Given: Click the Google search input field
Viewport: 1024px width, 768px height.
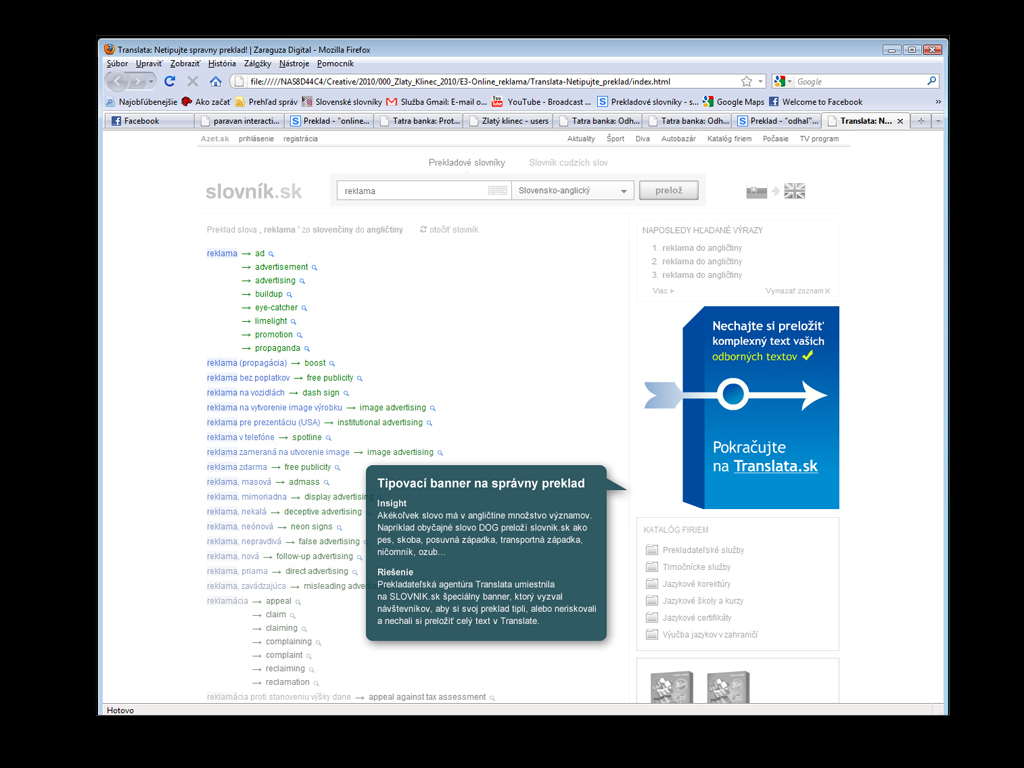Looking at the screenshot, I should [x=859, y=82].
